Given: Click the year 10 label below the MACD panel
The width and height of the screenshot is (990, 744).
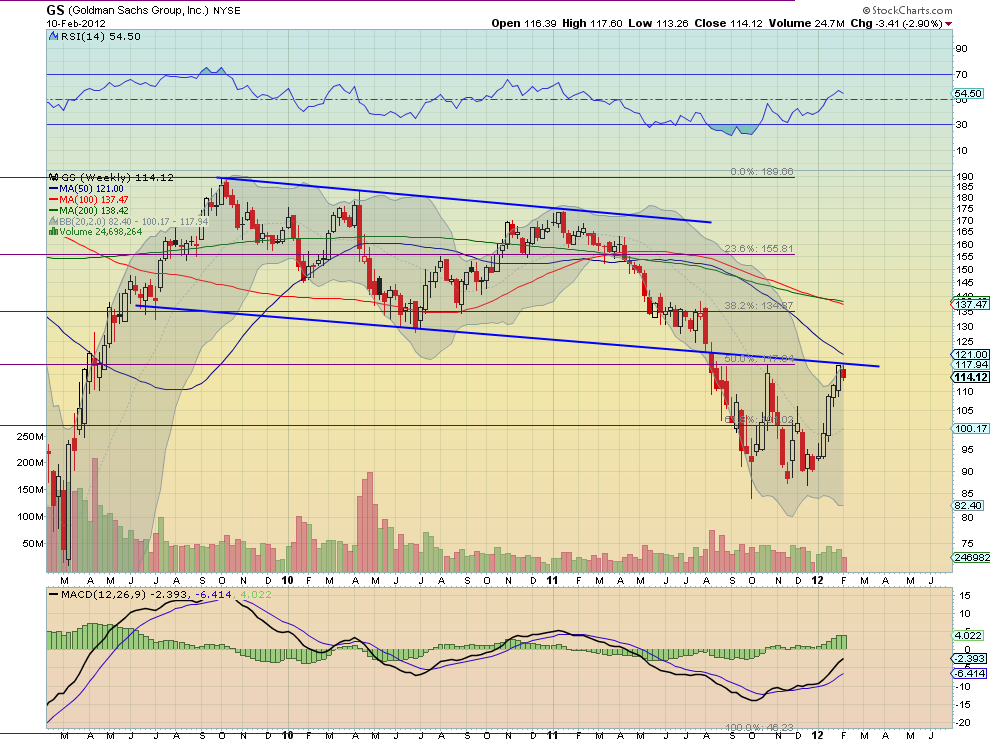Looking at the screenshot, I should [287, 735].
